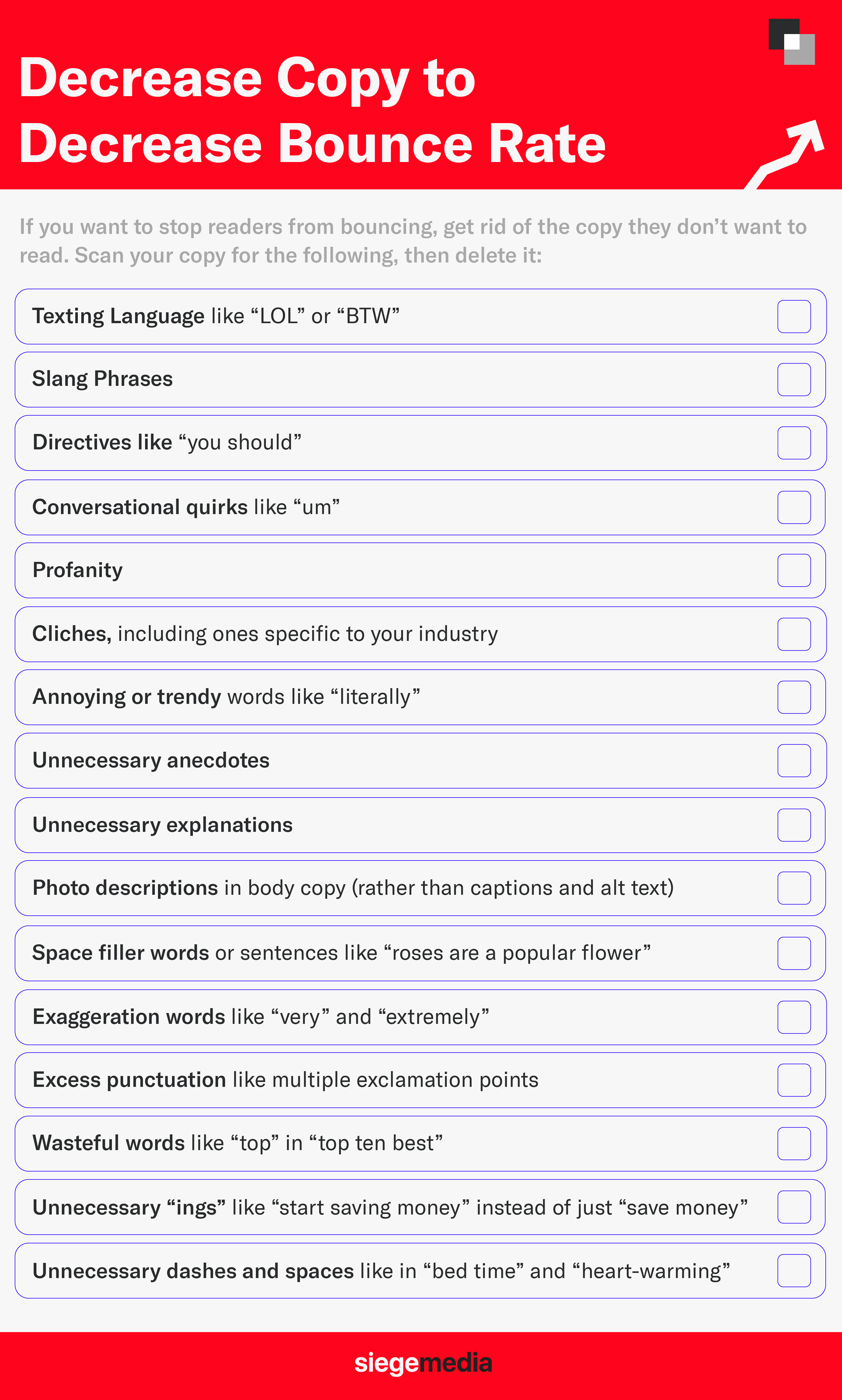Check the Directives like "you should" box
The image size is (842, 1400).
tap(794, 443)
